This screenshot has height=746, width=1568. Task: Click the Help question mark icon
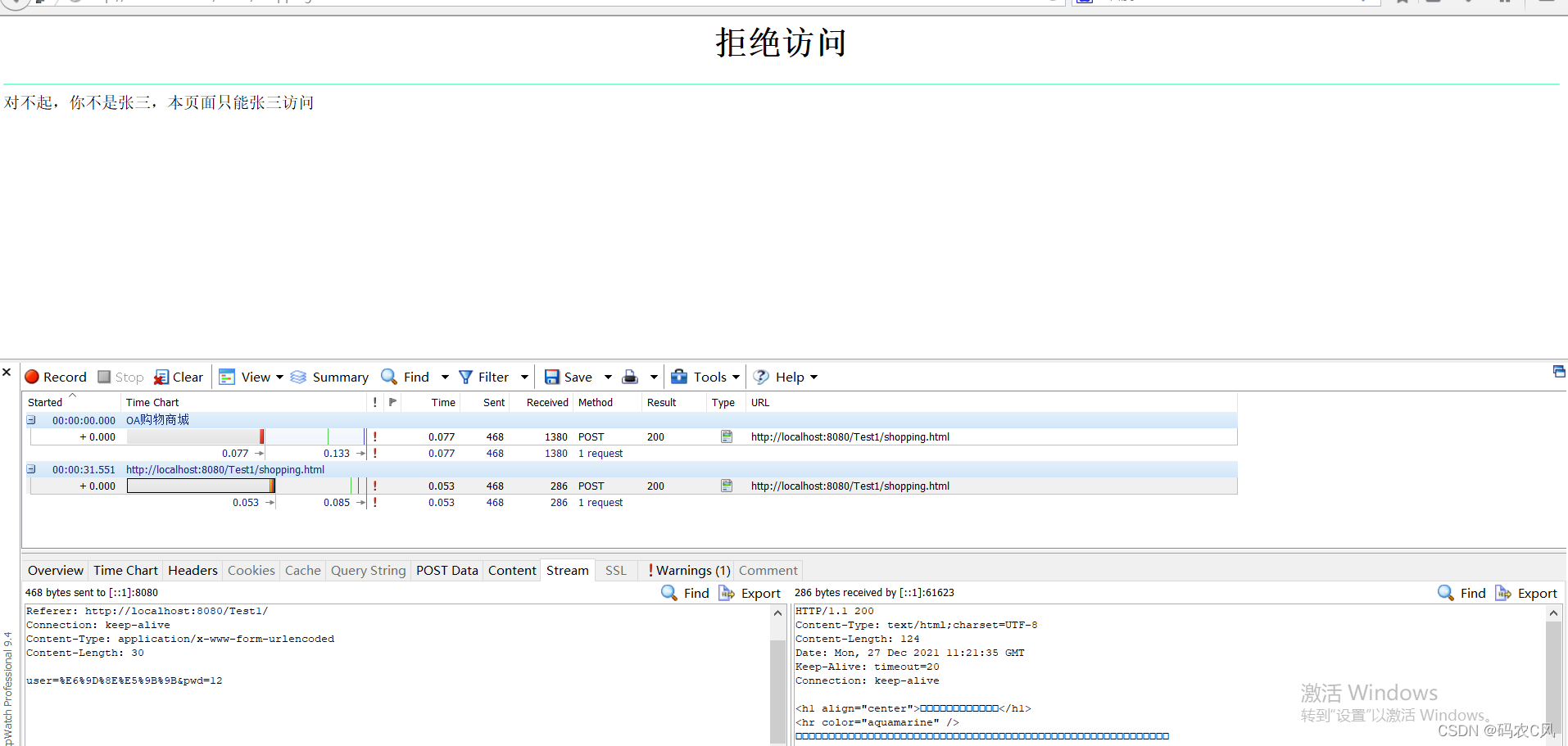[x=761, y=377]
